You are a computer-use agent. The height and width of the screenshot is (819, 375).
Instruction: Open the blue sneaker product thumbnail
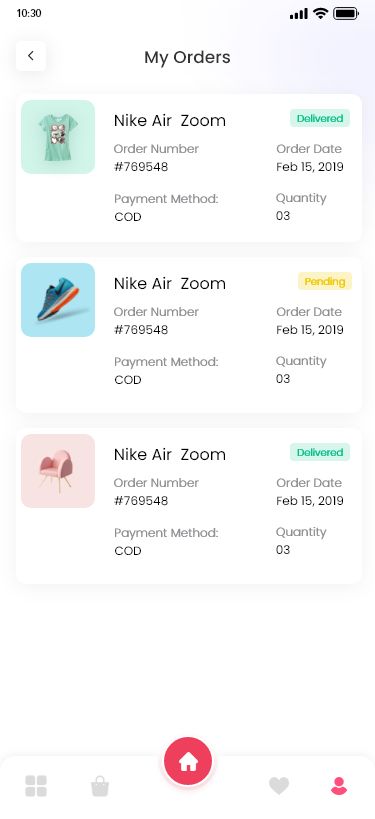(x=58, y=300)
